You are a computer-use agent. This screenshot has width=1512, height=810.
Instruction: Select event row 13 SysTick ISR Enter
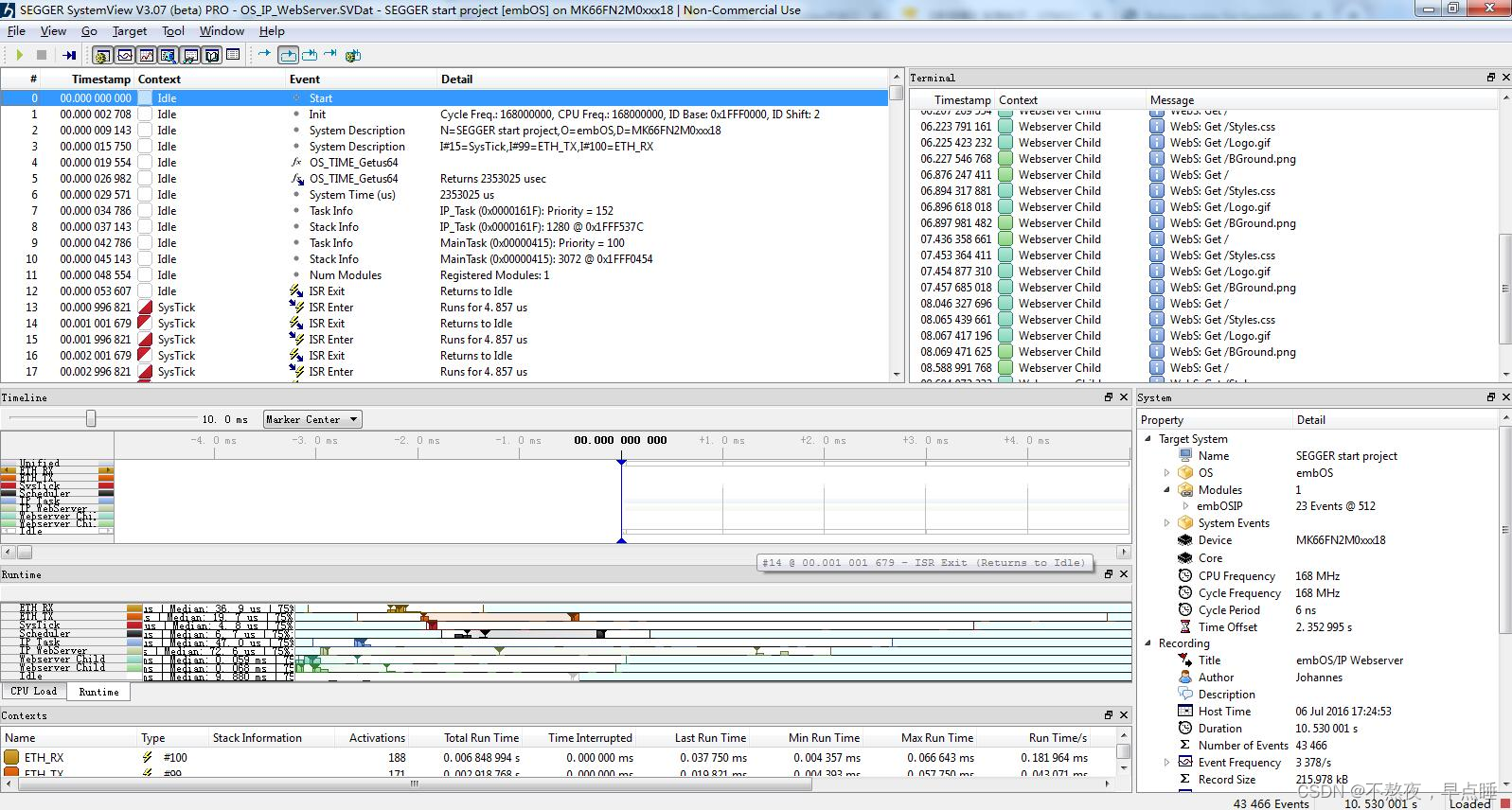(445, 308)
